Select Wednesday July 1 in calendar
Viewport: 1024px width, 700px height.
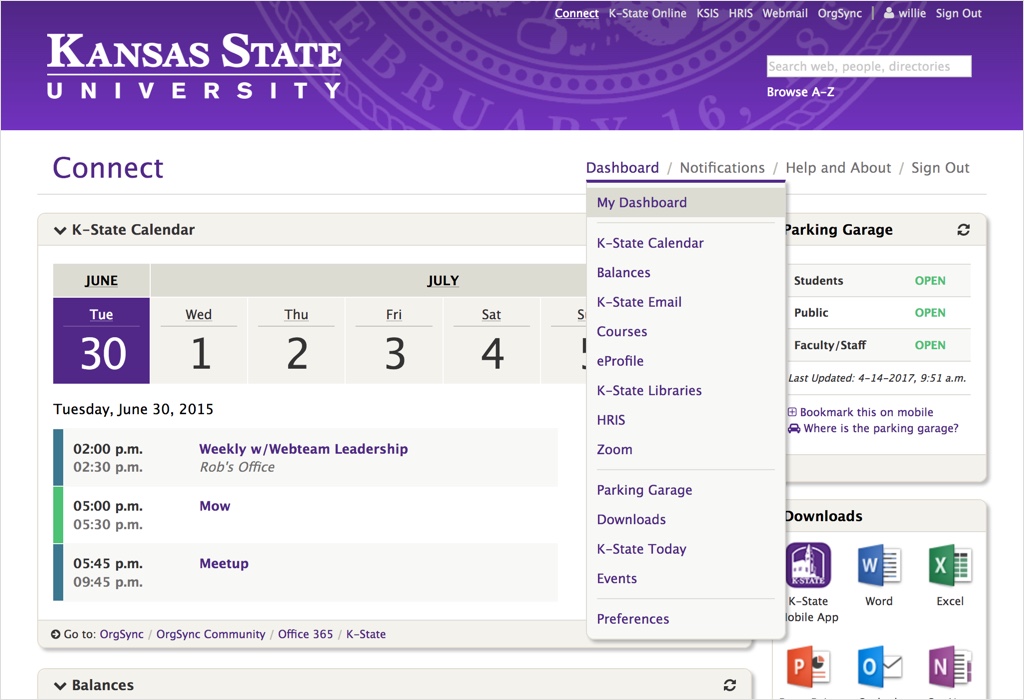point(199,341)
